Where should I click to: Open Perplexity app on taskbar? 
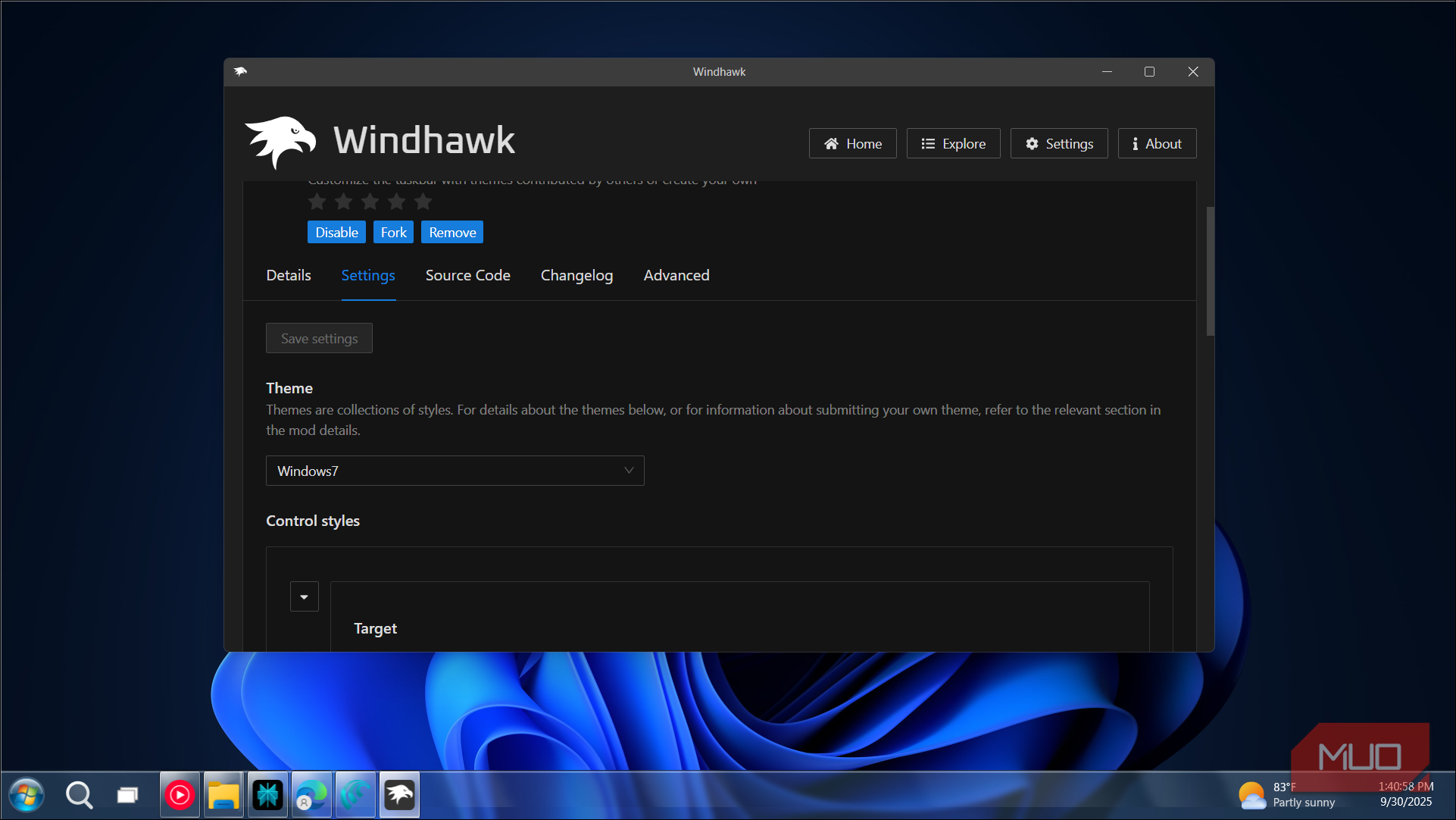click(x=267, y=795)
